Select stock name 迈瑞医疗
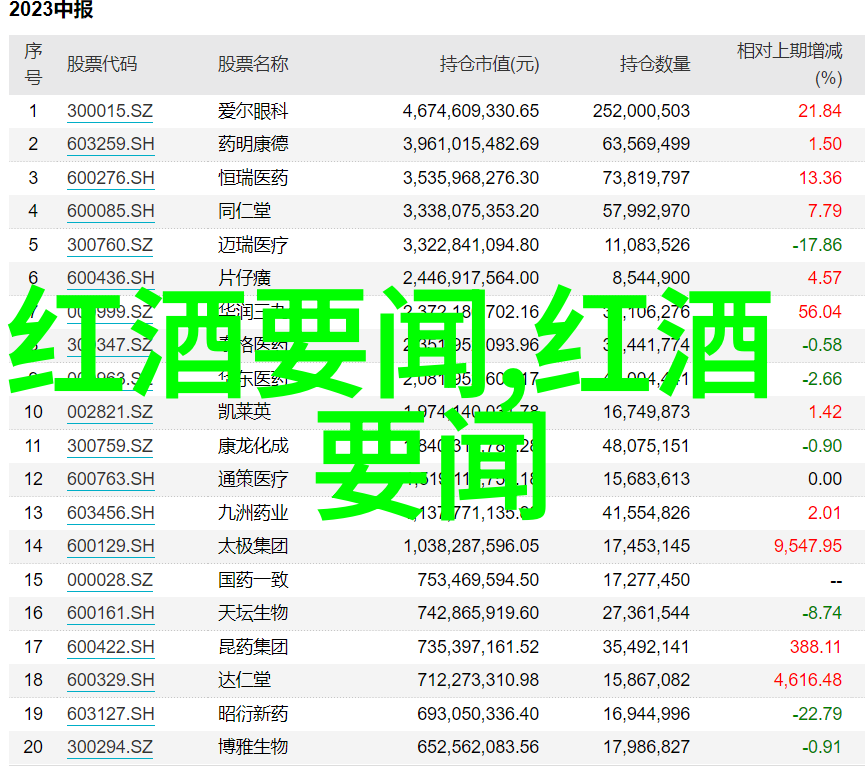 pyautogui.click(x=253, y=245)
